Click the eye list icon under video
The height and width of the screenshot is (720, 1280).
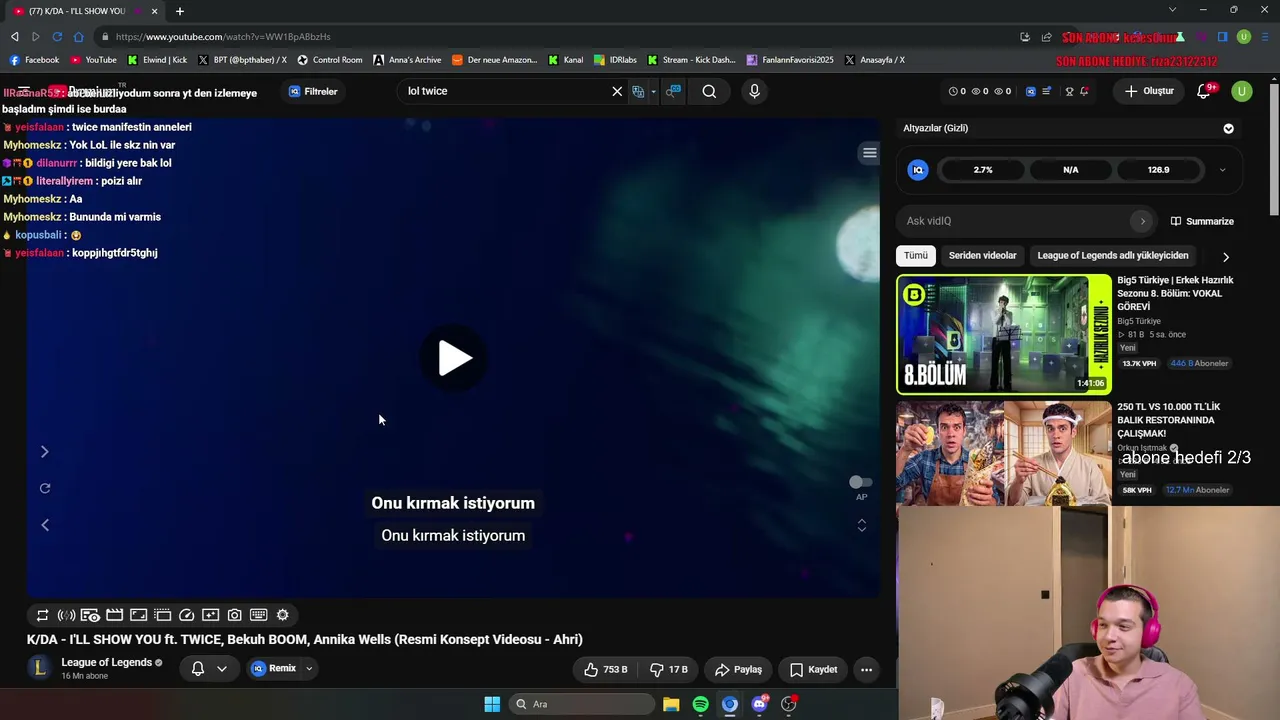(x=90, y=615)
